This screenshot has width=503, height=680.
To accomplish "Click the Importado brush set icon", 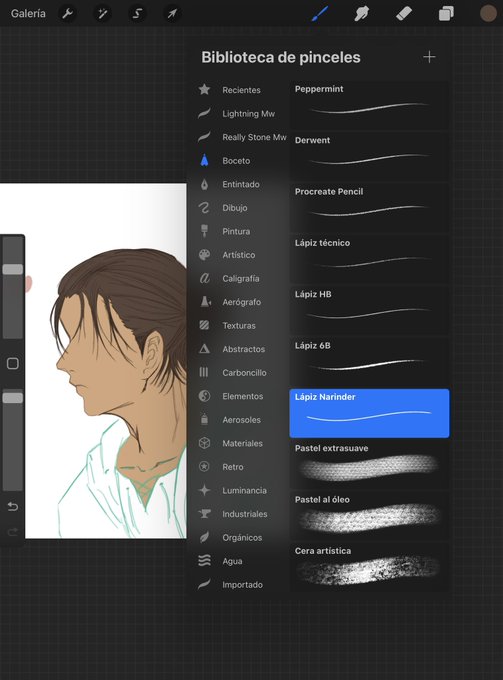I will click(x=204, y=585).
